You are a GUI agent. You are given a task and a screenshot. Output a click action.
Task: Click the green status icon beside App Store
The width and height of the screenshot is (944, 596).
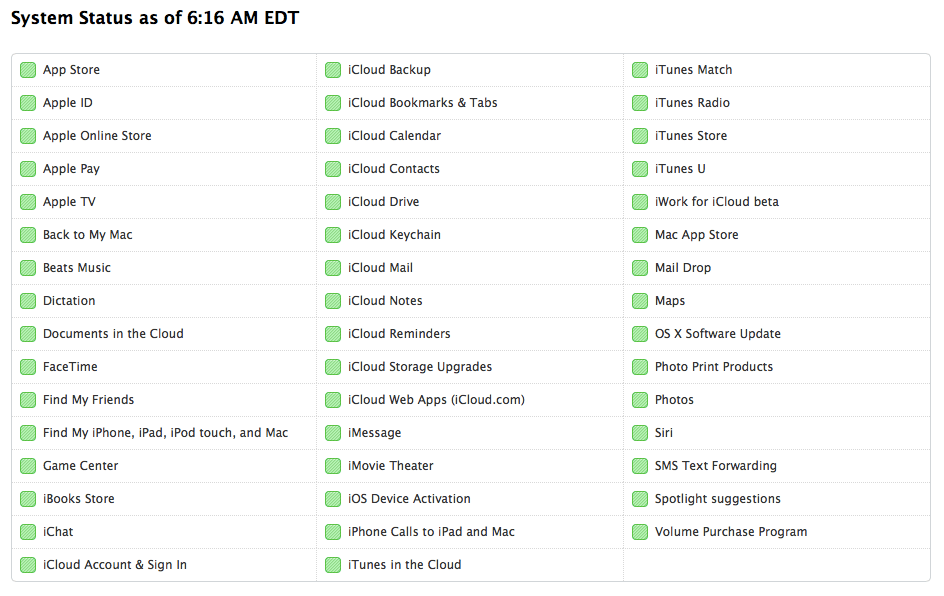(x=28, y=70)
